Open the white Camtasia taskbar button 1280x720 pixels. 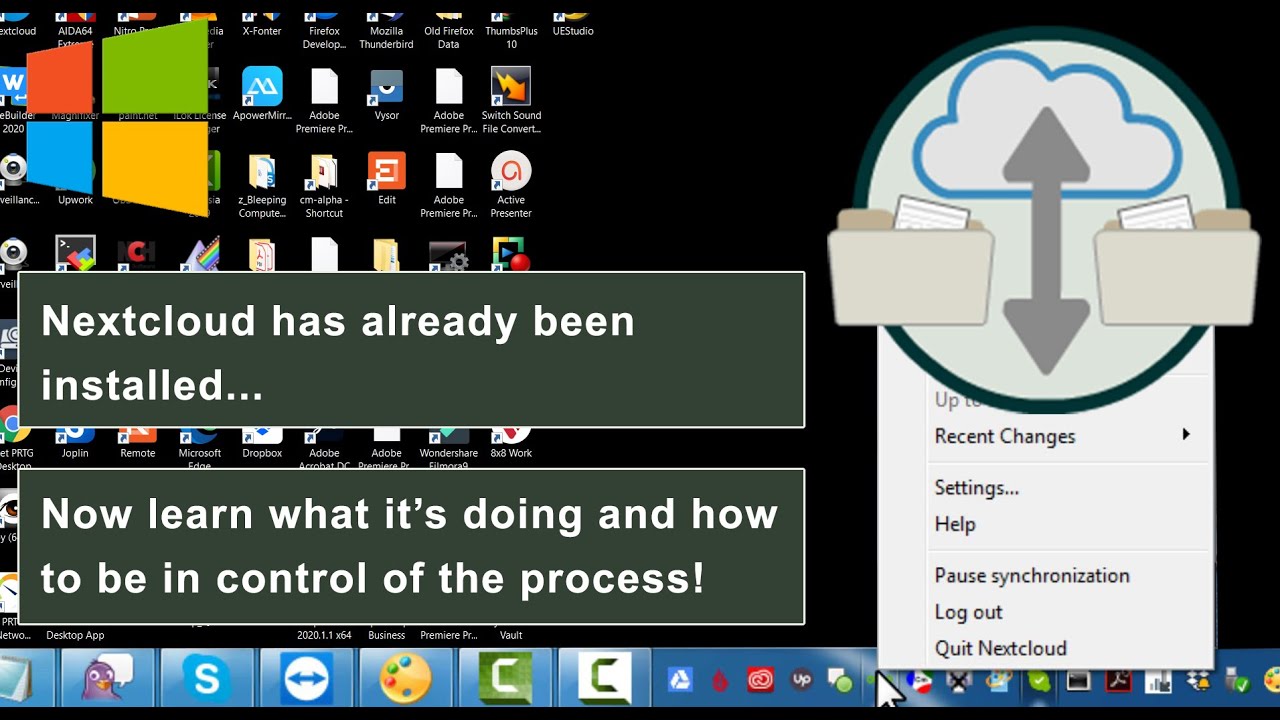pyautogui.click(x=604, y=680)
